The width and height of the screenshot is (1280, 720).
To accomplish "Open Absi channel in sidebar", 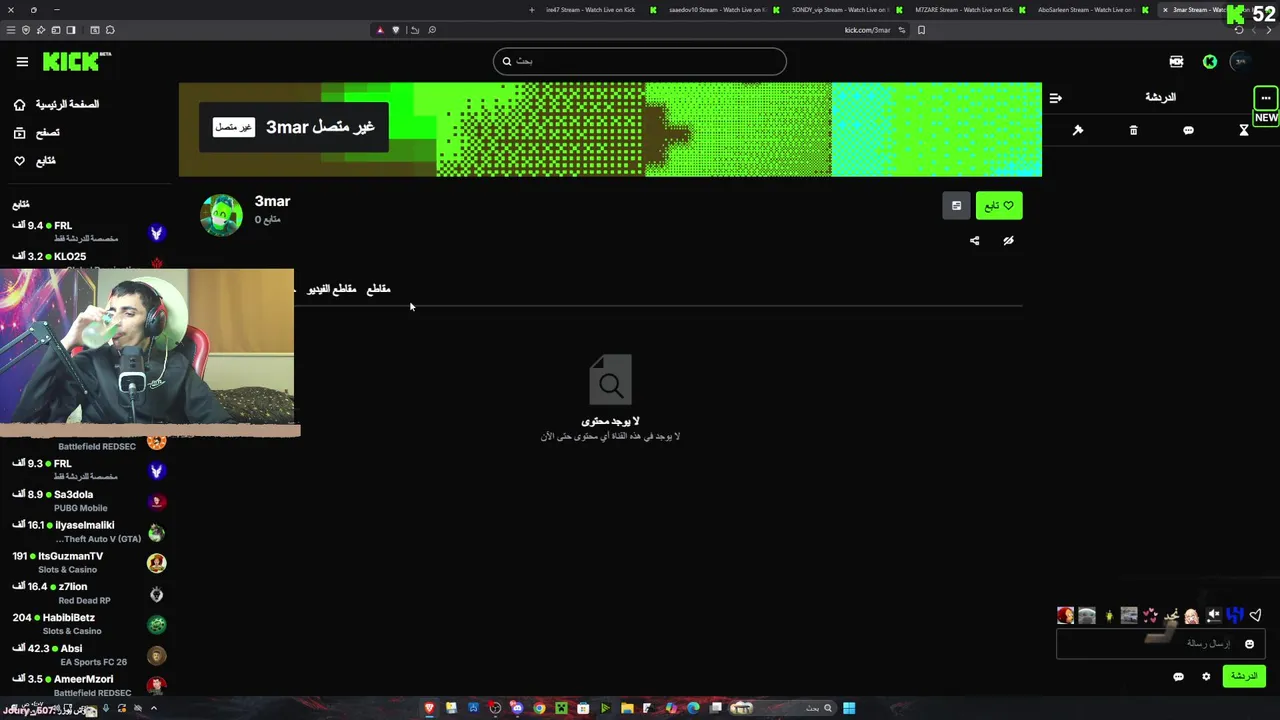I will [x=88, y=656].
